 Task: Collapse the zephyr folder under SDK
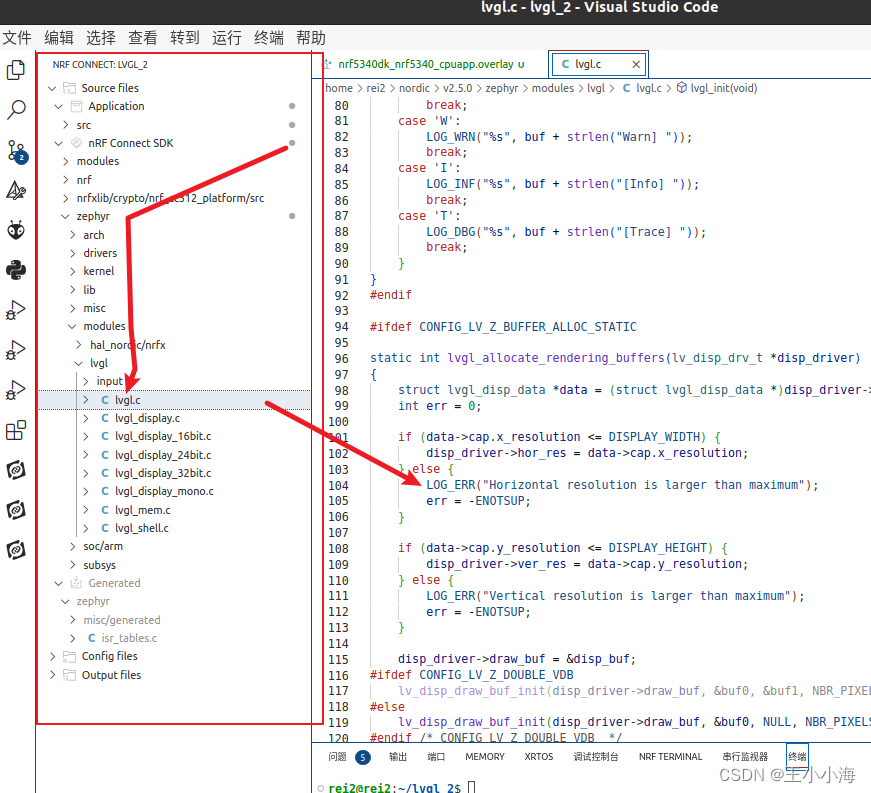[66, 217]
